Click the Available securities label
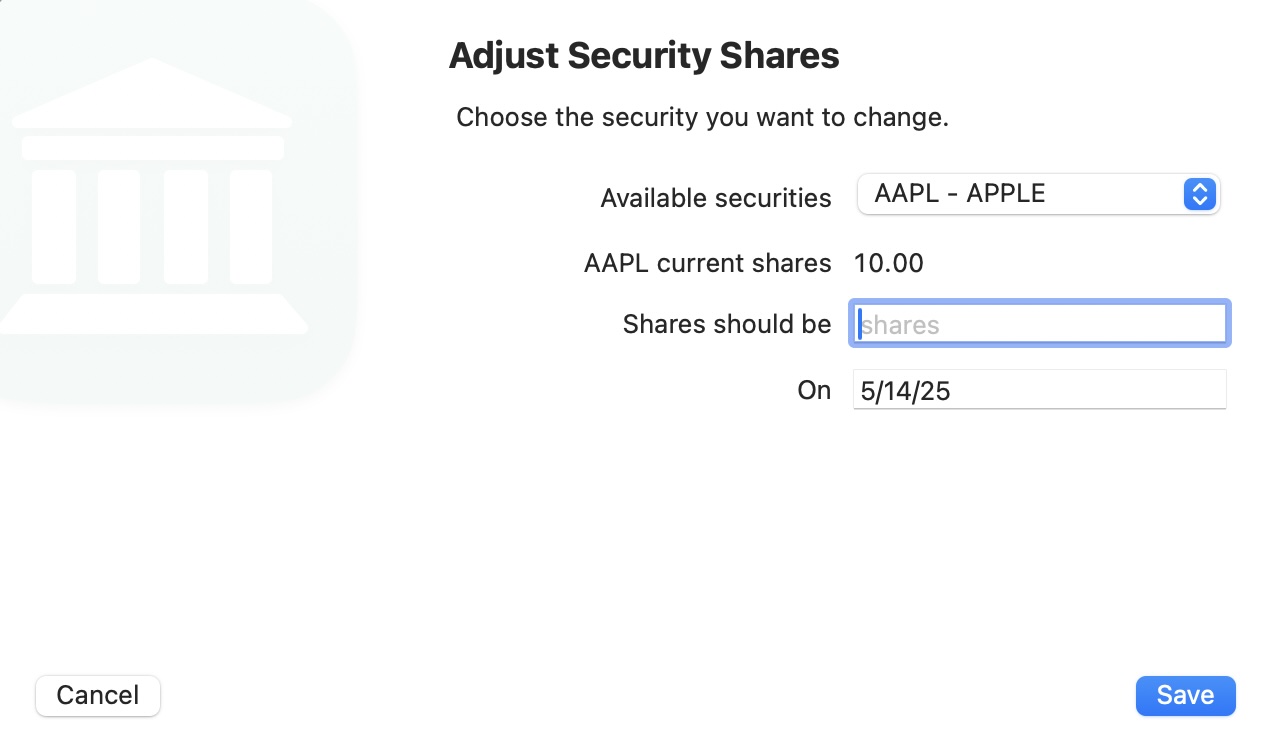The height and width of the screenshot is (734, 1266). (x=715, y=198)
